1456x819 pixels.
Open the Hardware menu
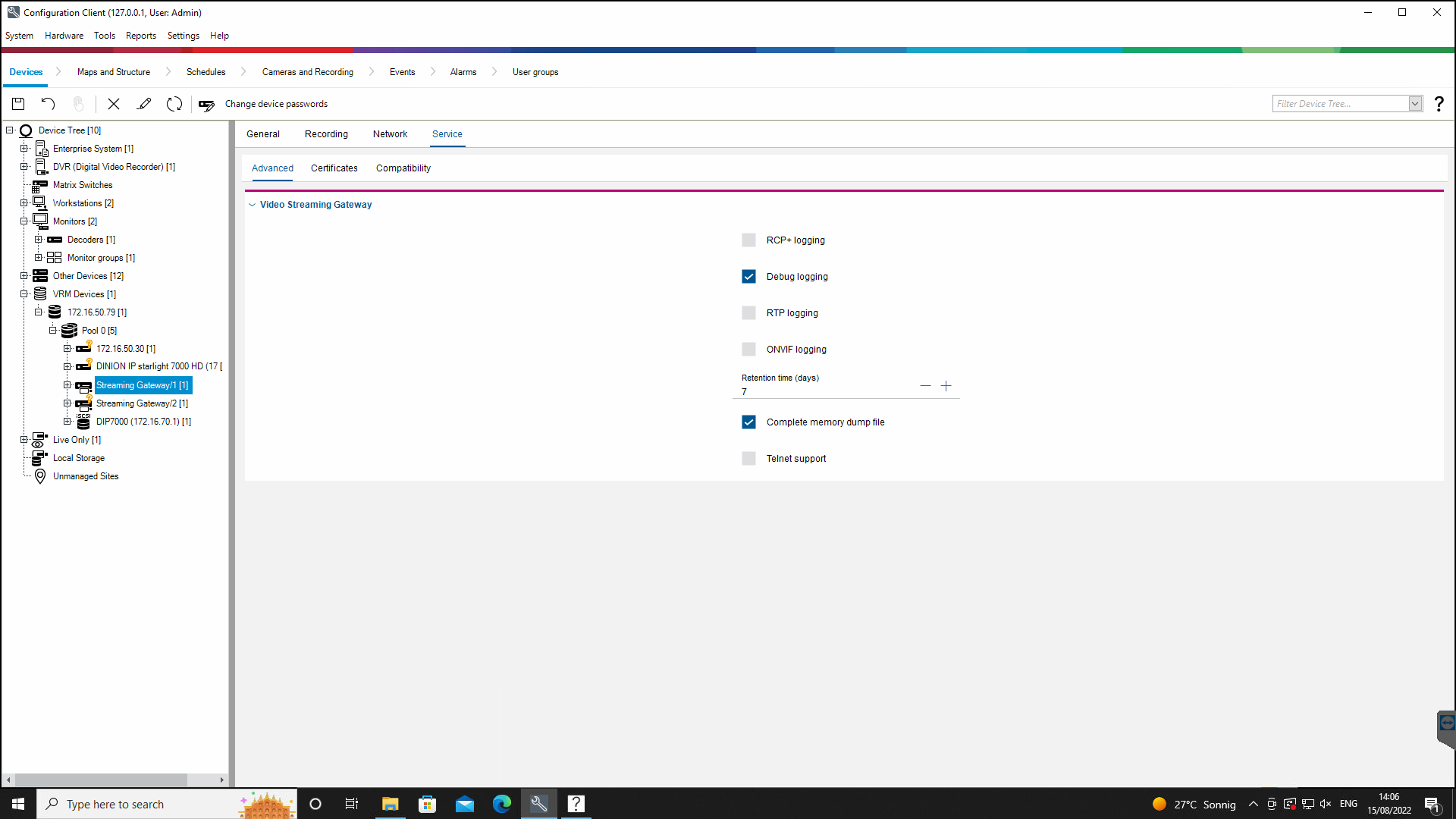tap(64, 36)
